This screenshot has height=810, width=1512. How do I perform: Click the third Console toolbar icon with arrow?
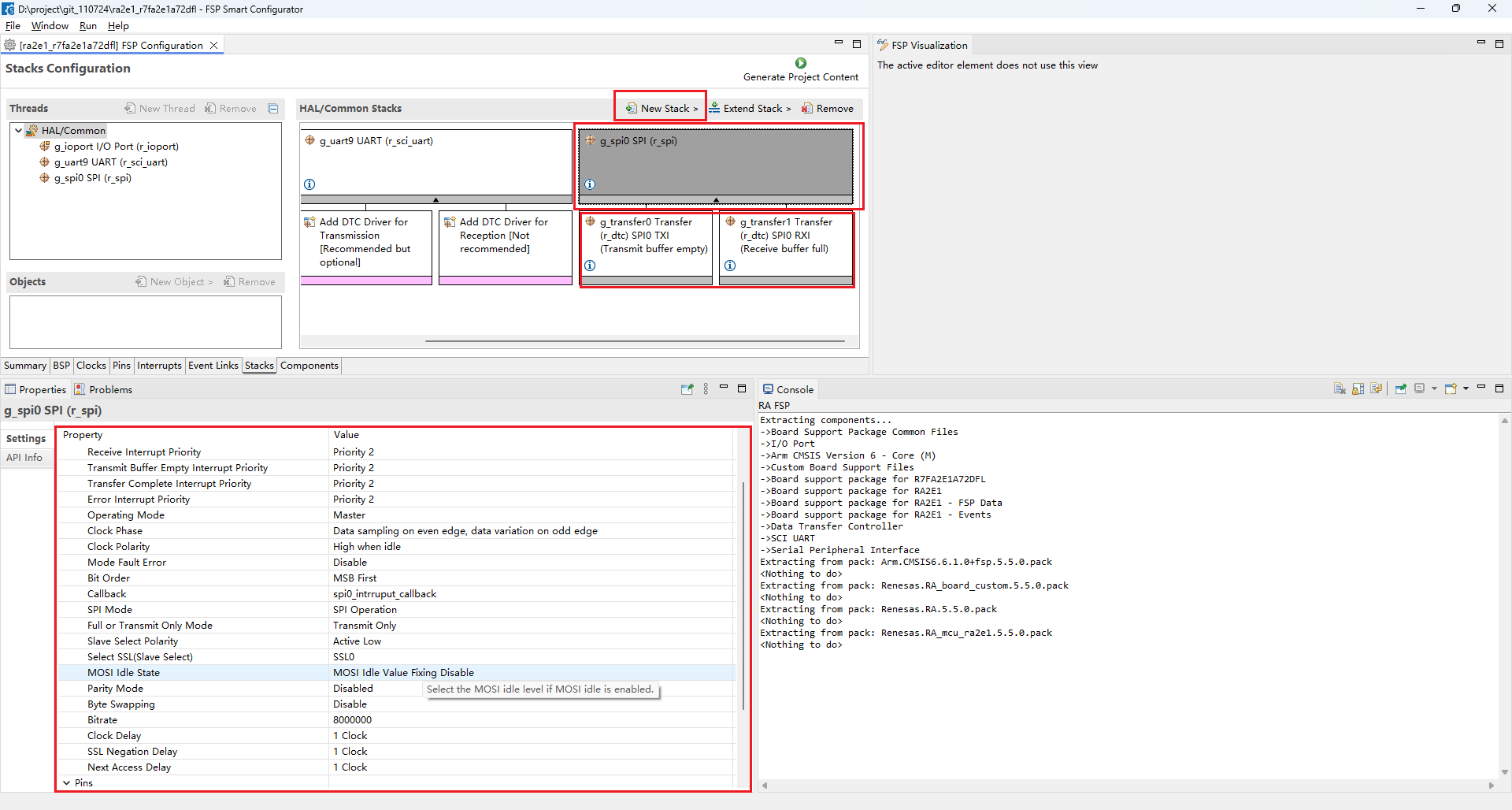pos(1377,388)
